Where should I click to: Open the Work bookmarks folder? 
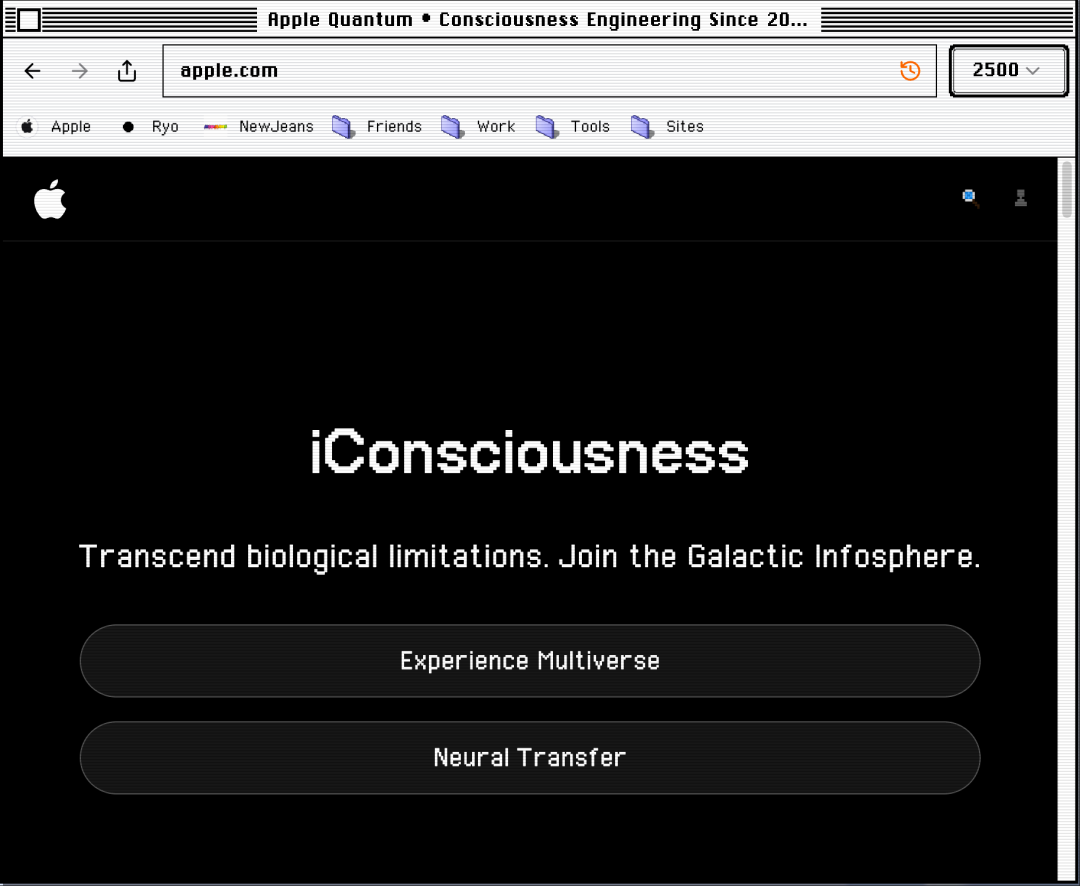pyautogui.click(x=478, y=127)
